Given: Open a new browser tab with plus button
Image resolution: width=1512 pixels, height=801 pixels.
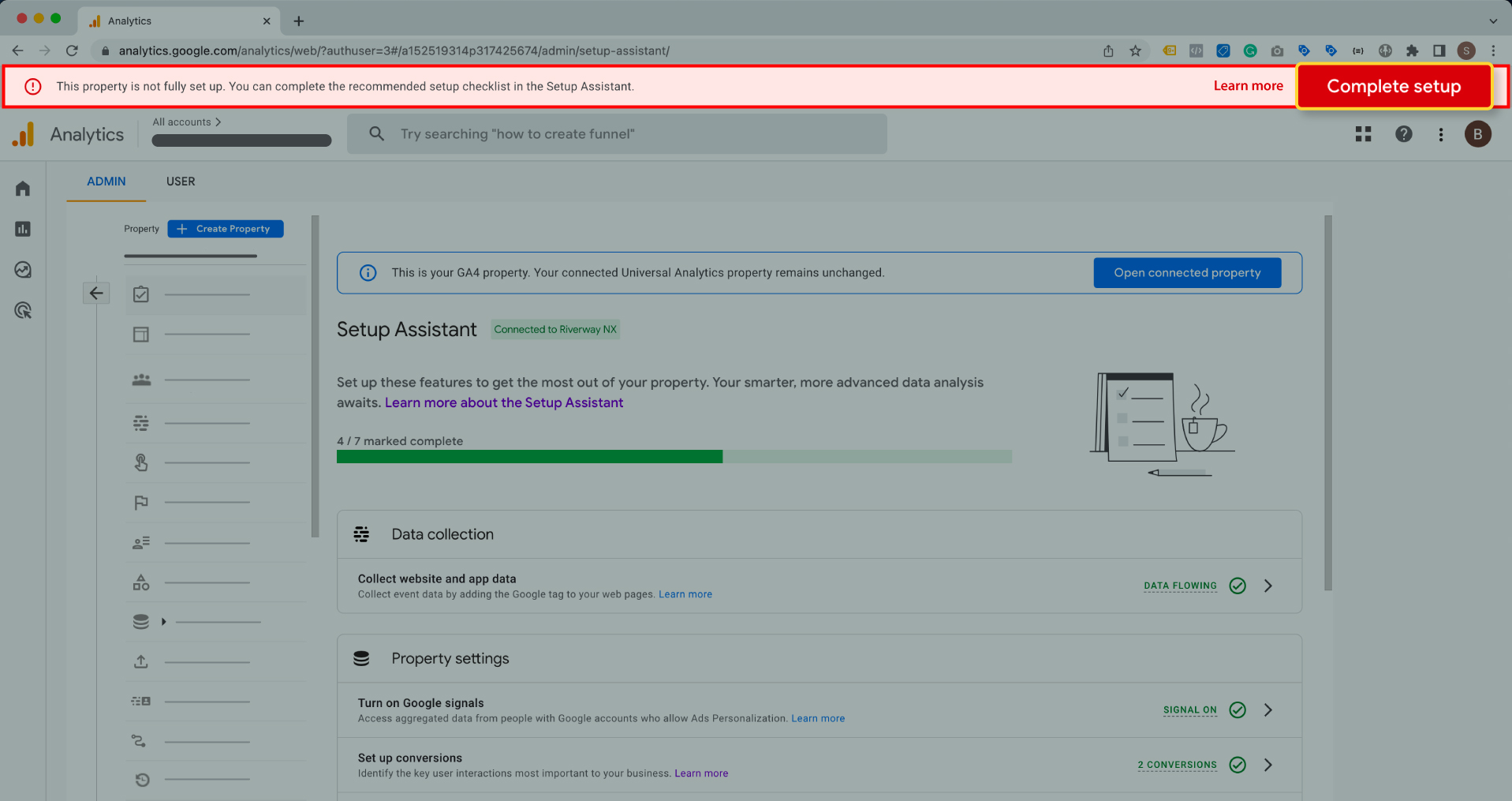Looking at the screenshot, I should [298, 21].
